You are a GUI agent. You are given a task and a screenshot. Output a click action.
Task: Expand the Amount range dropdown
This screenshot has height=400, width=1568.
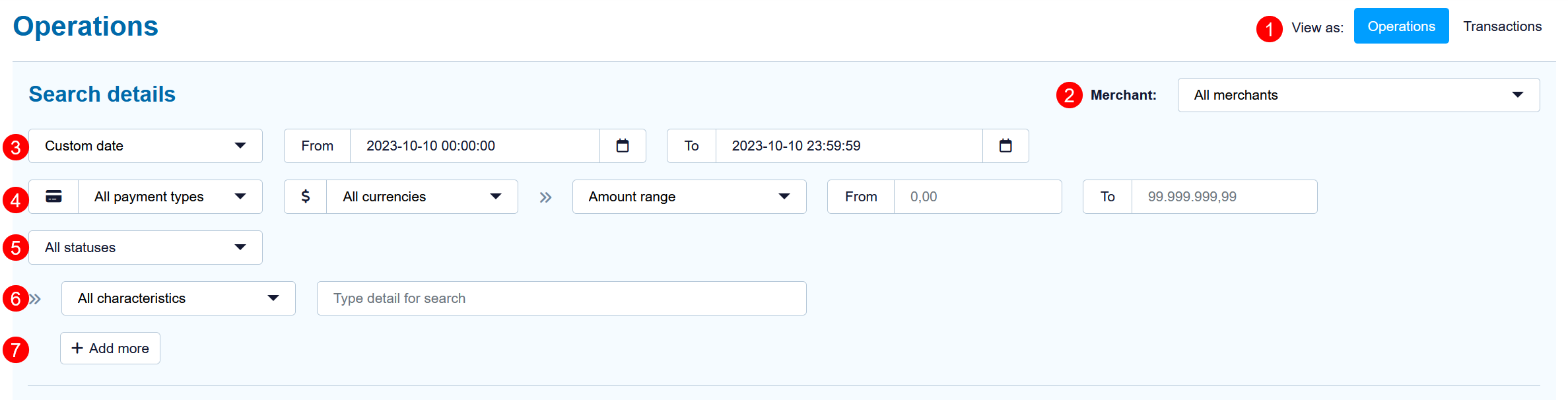689,197
